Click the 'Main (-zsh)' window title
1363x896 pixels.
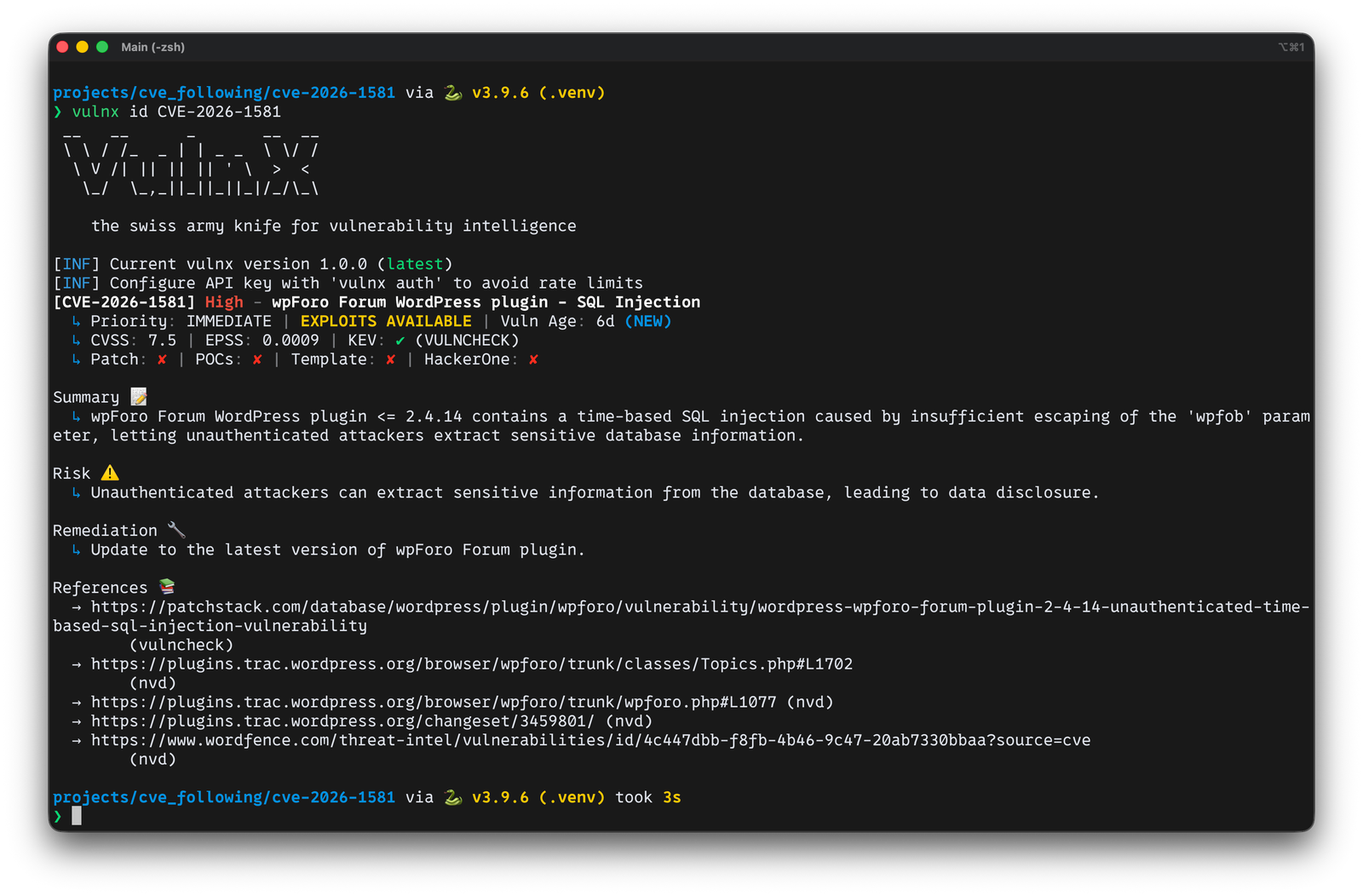[152, 47]
